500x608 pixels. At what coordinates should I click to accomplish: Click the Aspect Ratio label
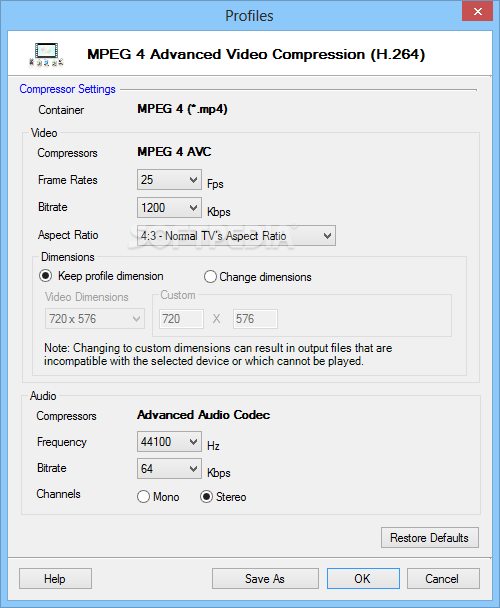[x=68, y=235]
